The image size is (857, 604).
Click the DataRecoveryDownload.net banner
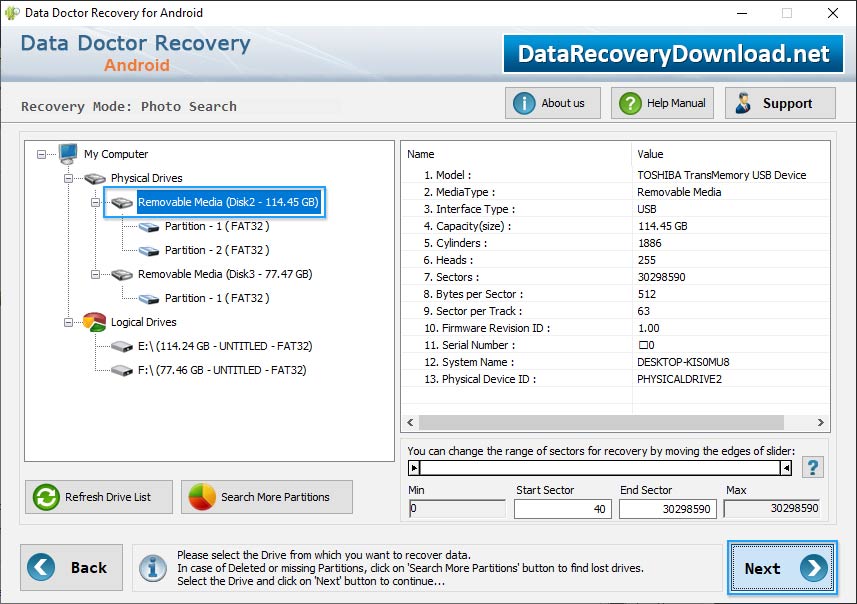click(673, 54)
